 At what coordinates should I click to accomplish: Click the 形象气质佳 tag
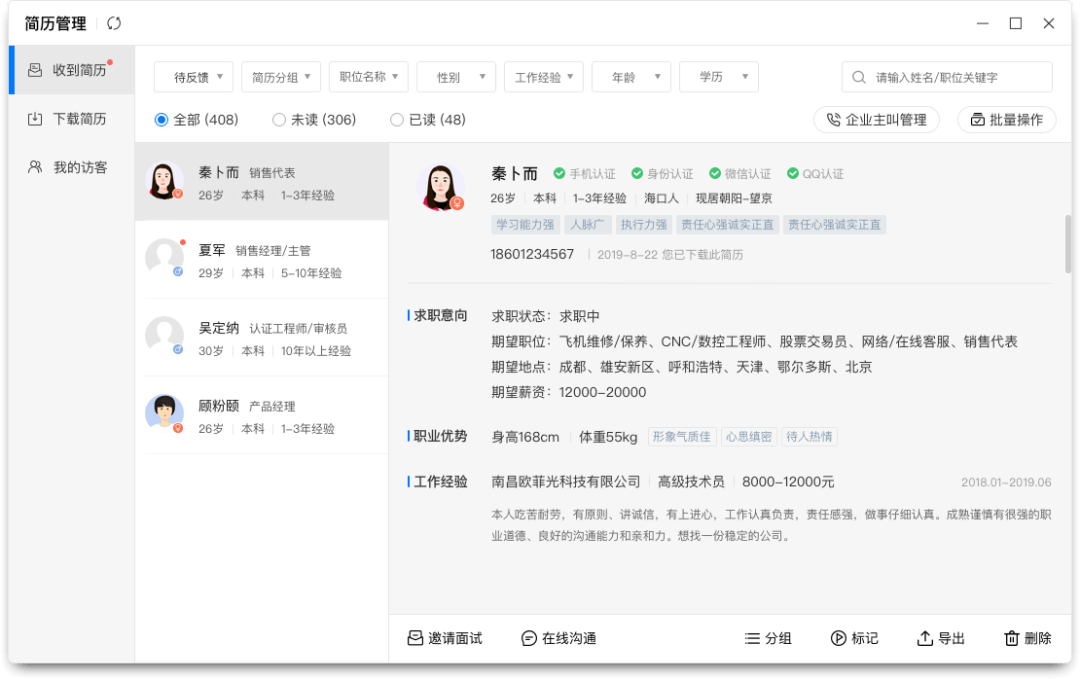click(x=681, y=437)
